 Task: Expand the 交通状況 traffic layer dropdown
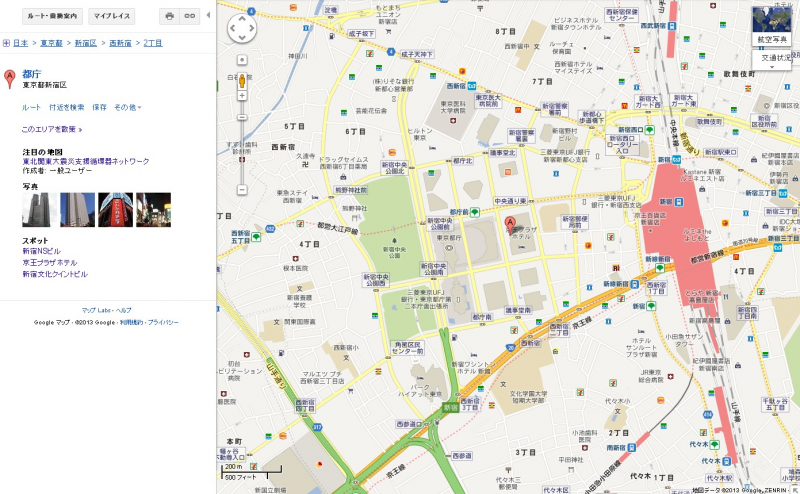click(775, 59)
